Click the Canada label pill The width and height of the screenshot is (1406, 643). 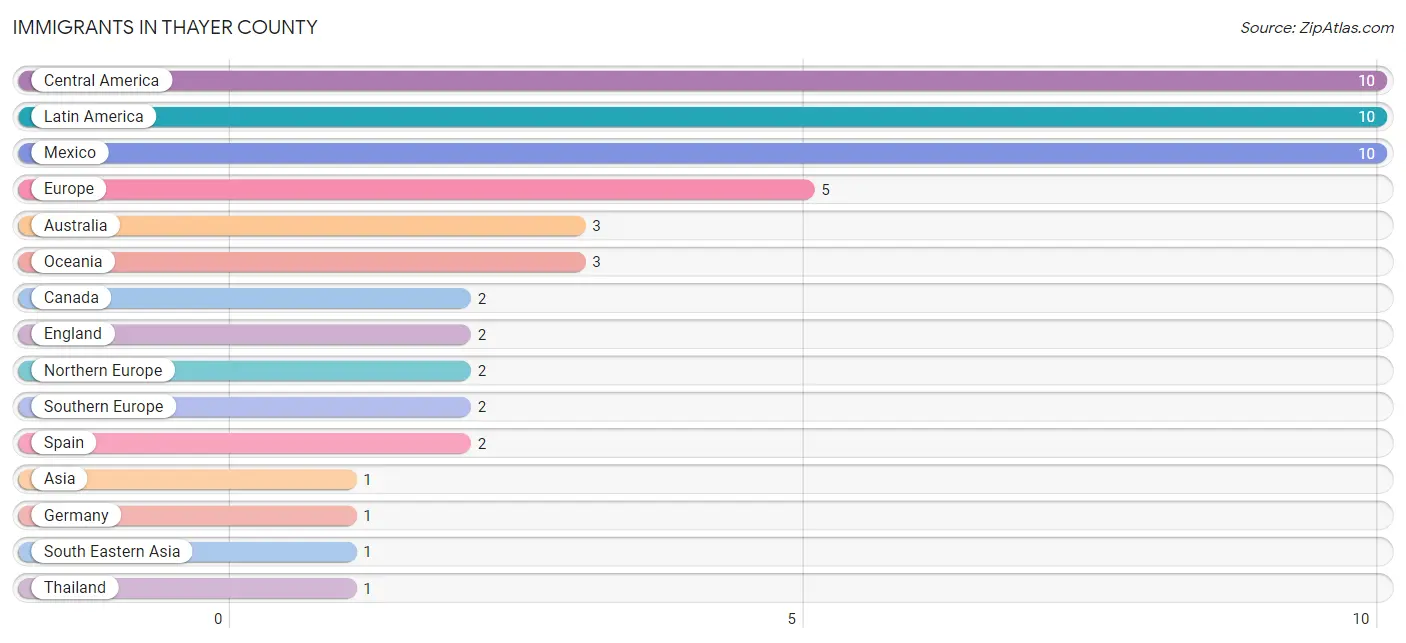pos(71,298)
